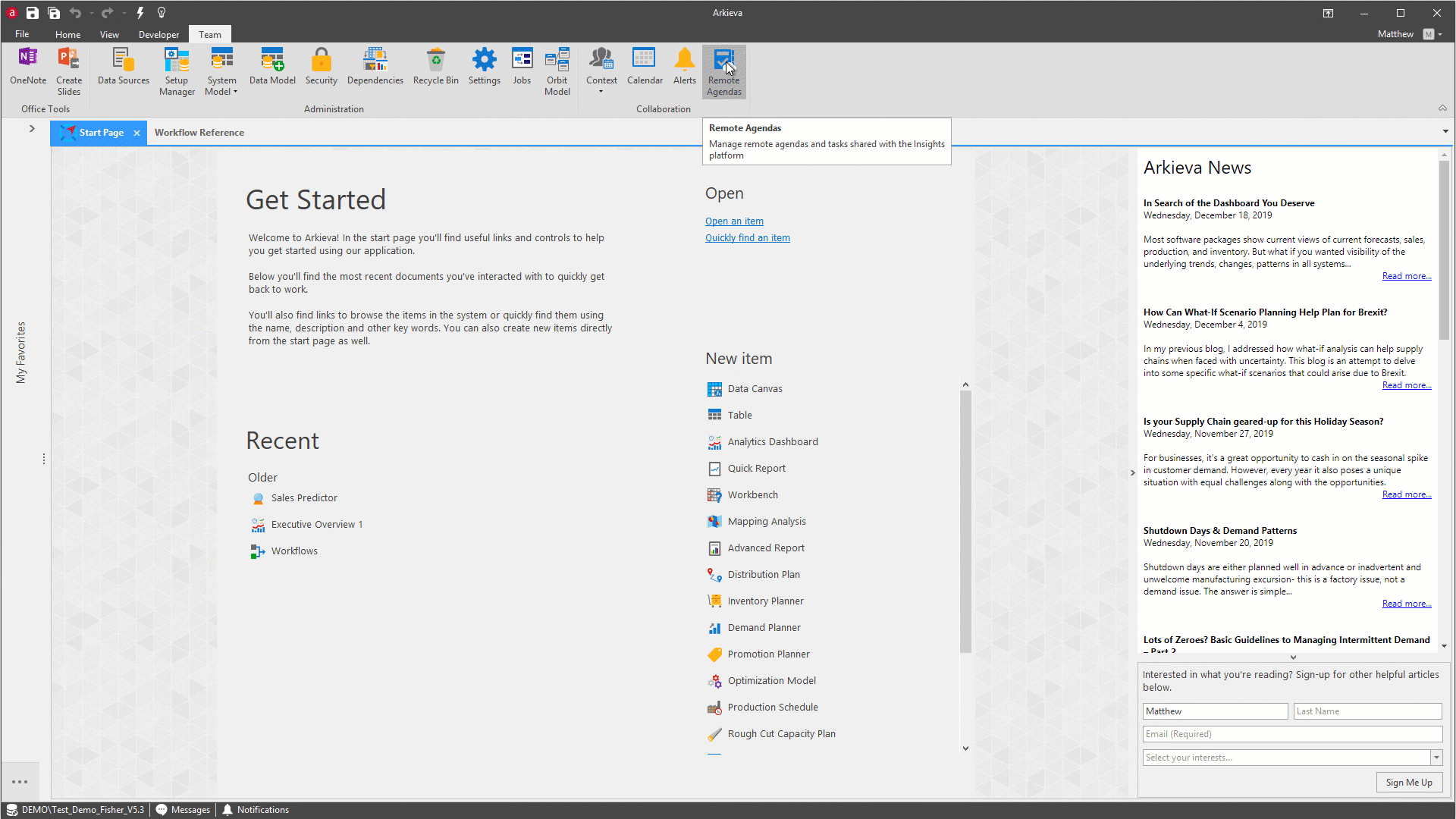Click the Quickly find an item link
The image size is (1456, 819).
[748, 238]
